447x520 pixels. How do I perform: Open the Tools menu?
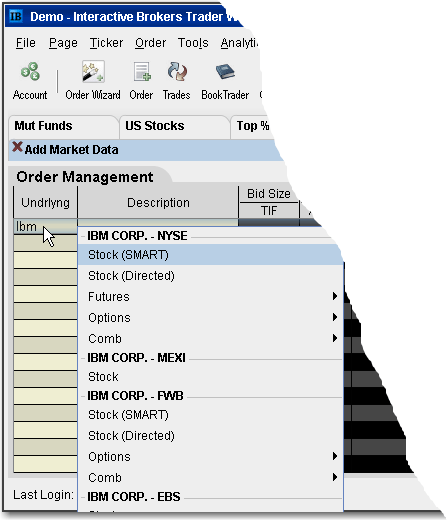(193, 43)
